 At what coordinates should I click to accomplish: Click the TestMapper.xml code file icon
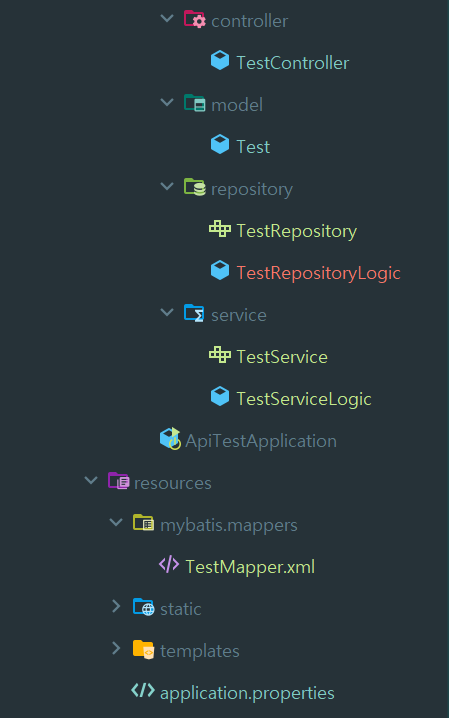169,565
